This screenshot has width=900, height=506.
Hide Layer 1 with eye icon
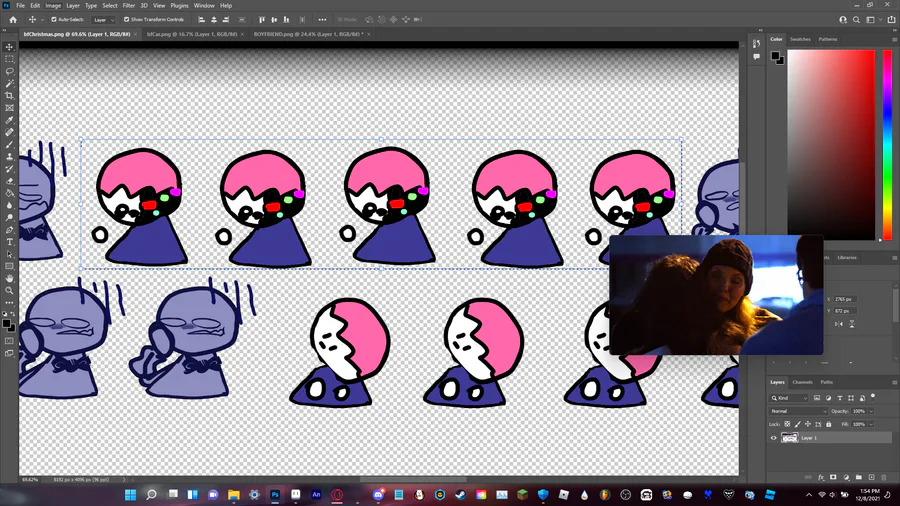[x=773, y=438]
